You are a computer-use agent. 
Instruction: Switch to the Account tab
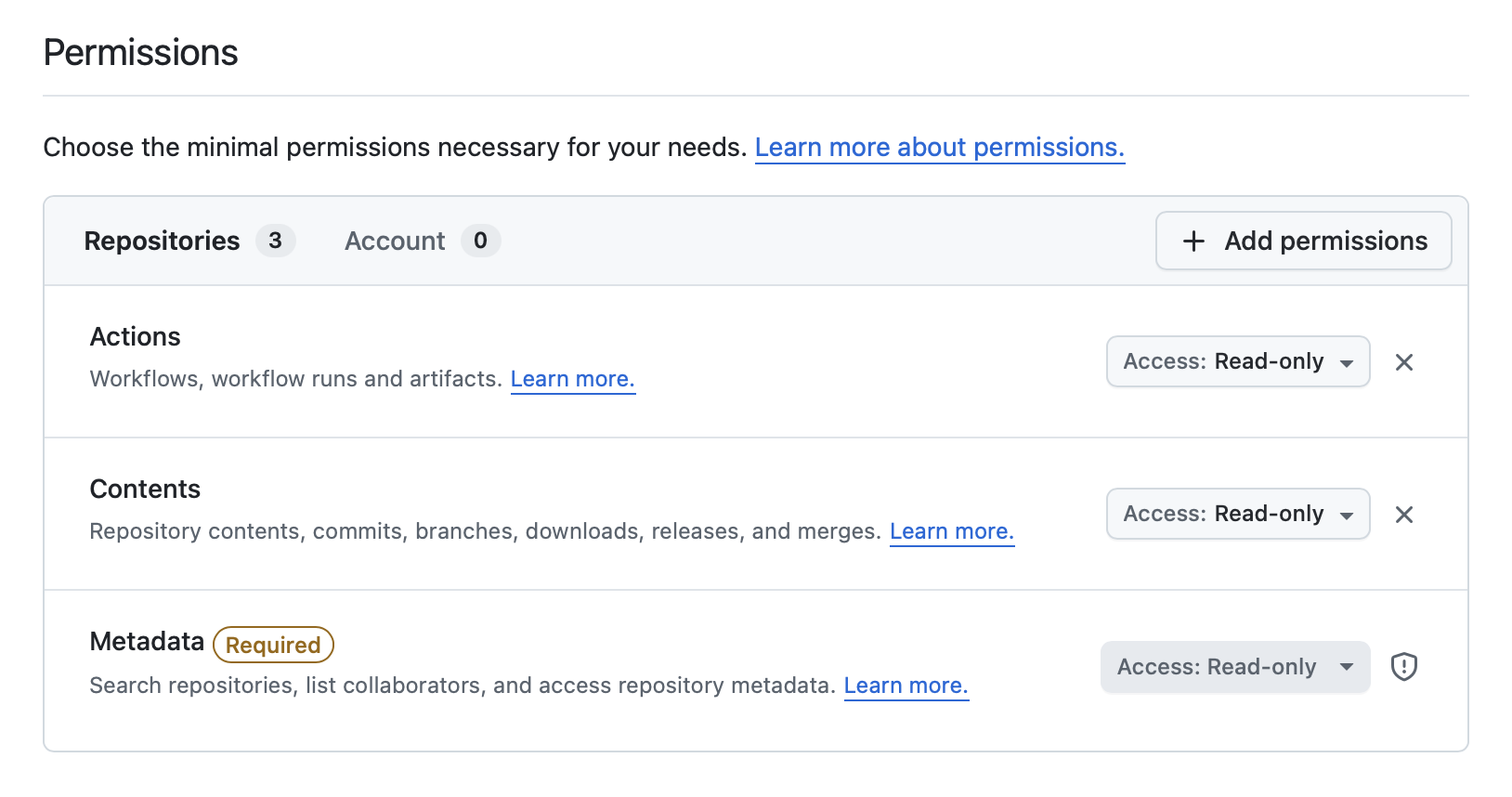[395, 242]
